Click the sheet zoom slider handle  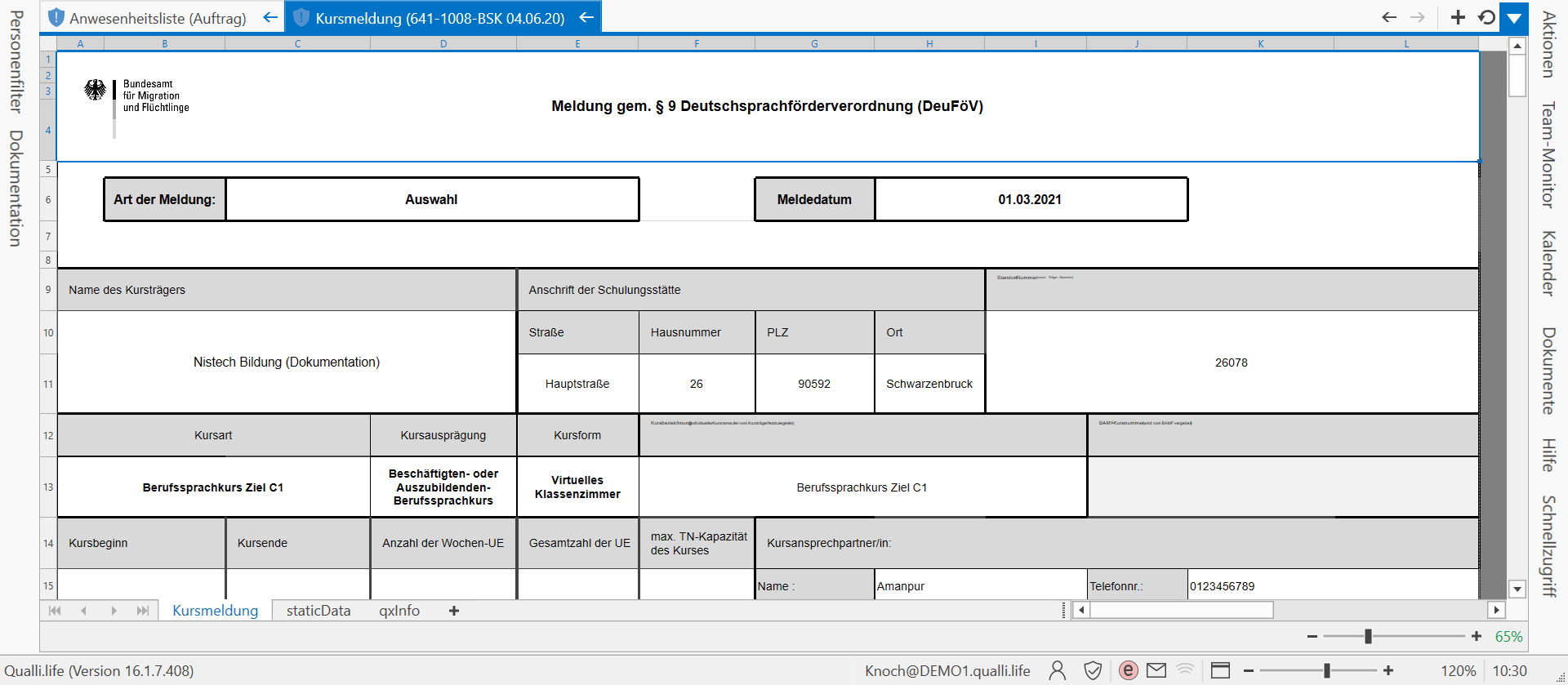coord(1368,636)
